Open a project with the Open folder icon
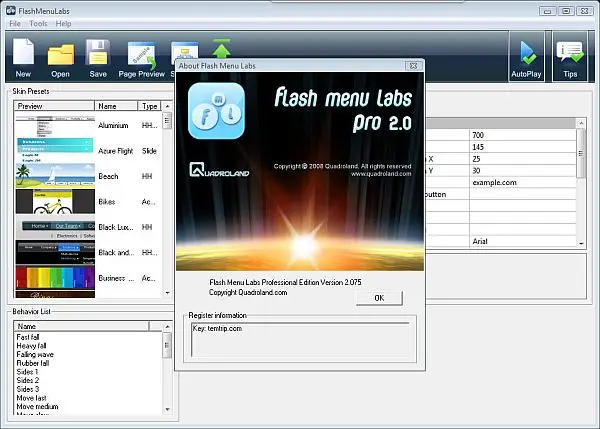The image size is (600, 429). (60, 57)
